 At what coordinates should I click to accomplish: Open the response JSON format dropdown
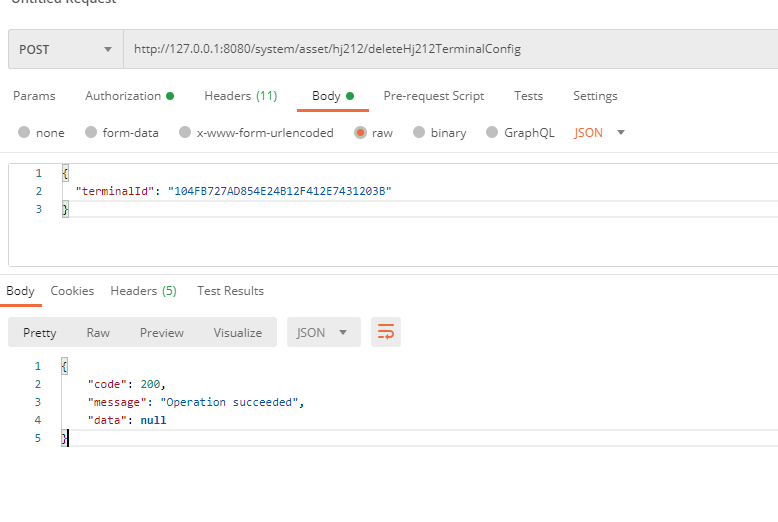coord(323,332)
